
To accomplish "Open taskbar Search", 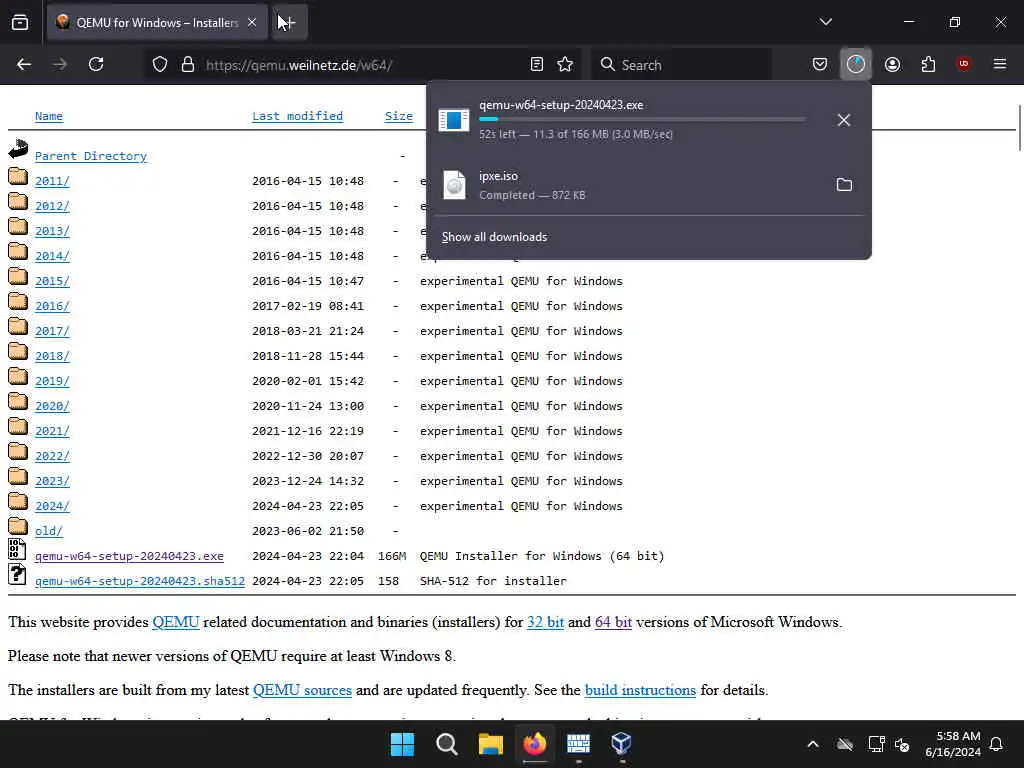I will 447,744.
